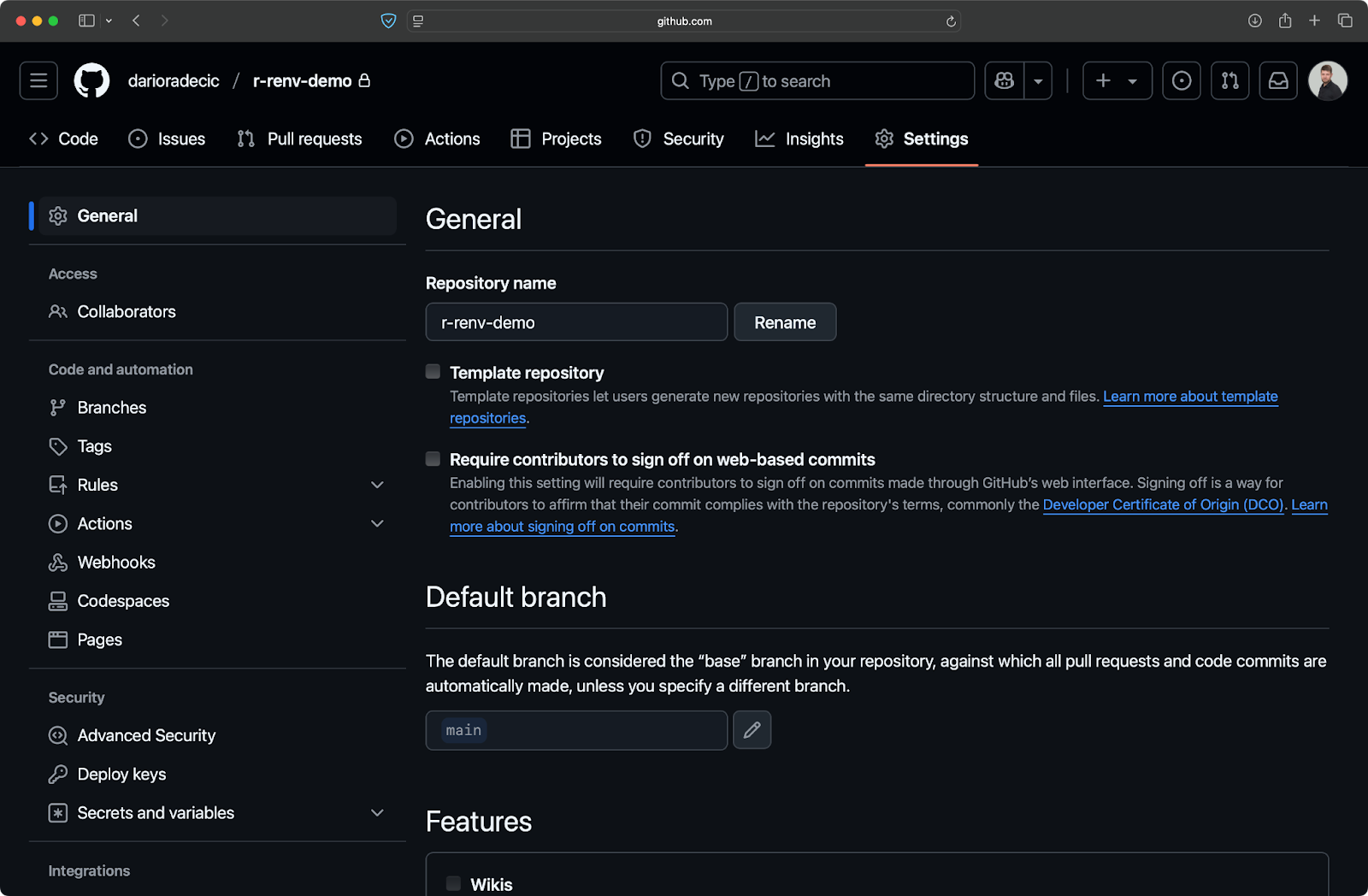Screen dimensions: 1368x896
Task: Expand Secrets and variables chevron
Action: pyautogui.click(x=377, y=813)
